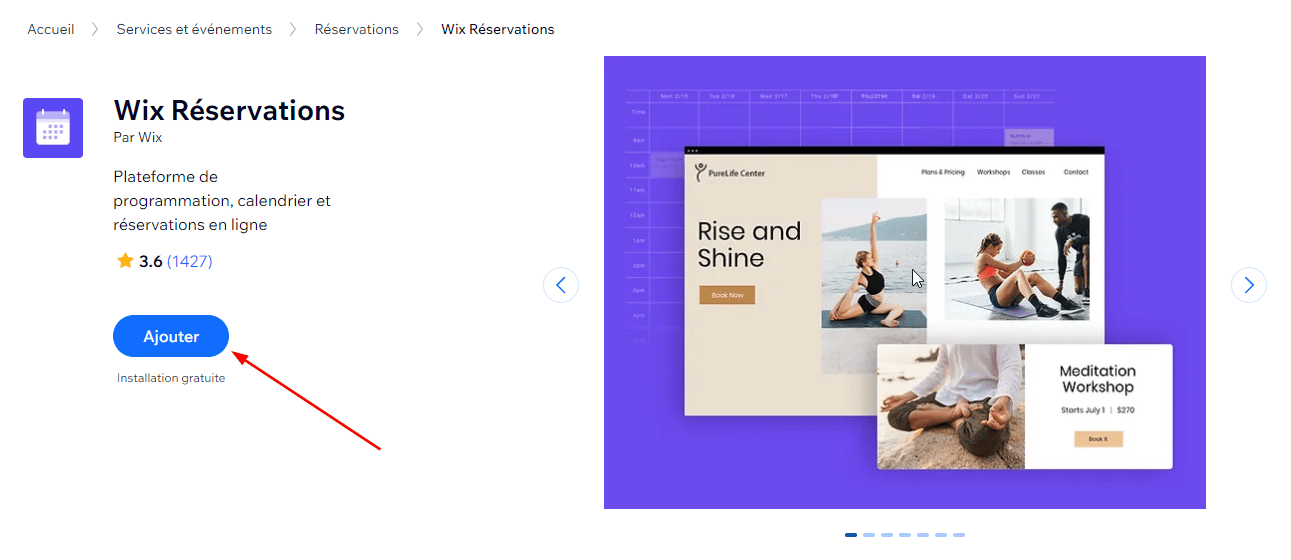
Task: Click the chevron before Wix Réservations breadcrumb
Action: 420,30
